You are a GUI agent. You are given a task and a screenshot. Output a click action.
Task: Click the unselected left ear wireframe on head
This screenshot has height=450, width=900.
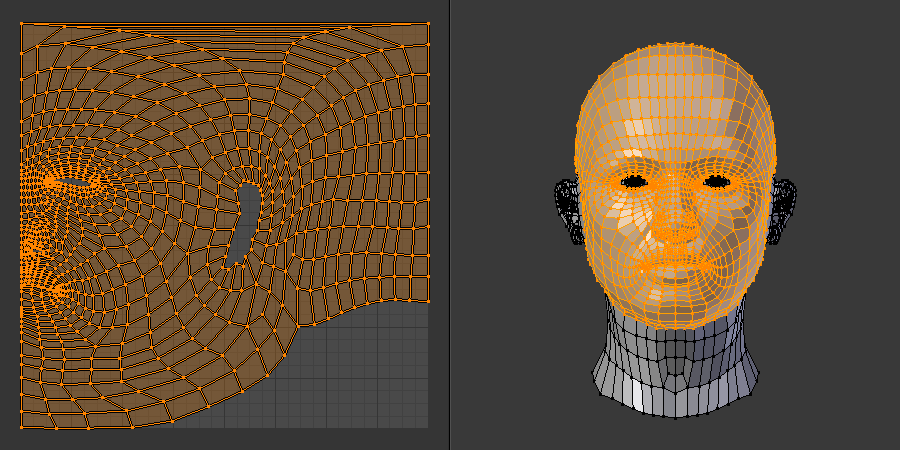click(x=568, y=212)
